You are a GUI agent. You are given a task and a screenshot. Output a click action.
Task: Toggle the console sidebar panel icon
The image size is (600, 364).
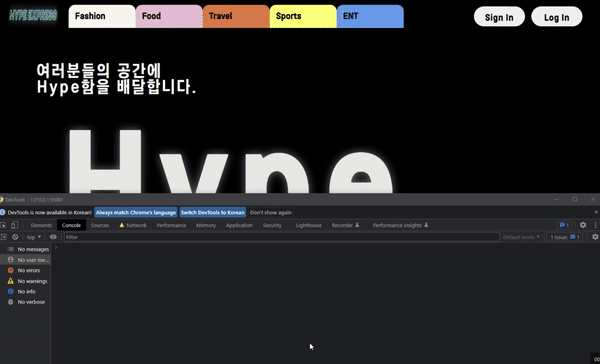(3, 237)
